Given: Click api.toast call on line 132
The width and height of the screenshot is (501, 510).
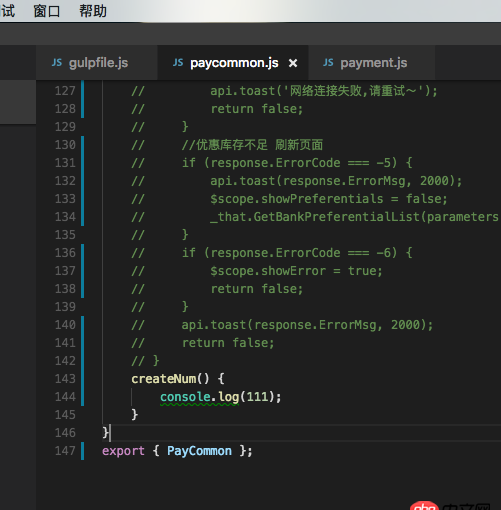Looking at the screenshot, I should tap(336, 181).
